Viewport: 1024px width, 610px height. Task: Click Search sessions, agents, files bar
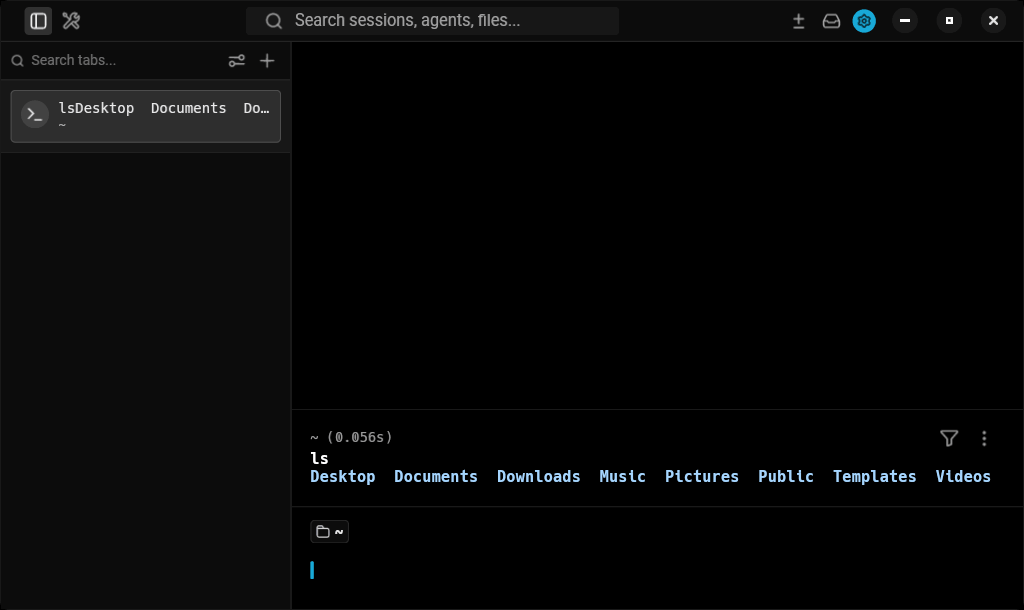coord(432,21)
